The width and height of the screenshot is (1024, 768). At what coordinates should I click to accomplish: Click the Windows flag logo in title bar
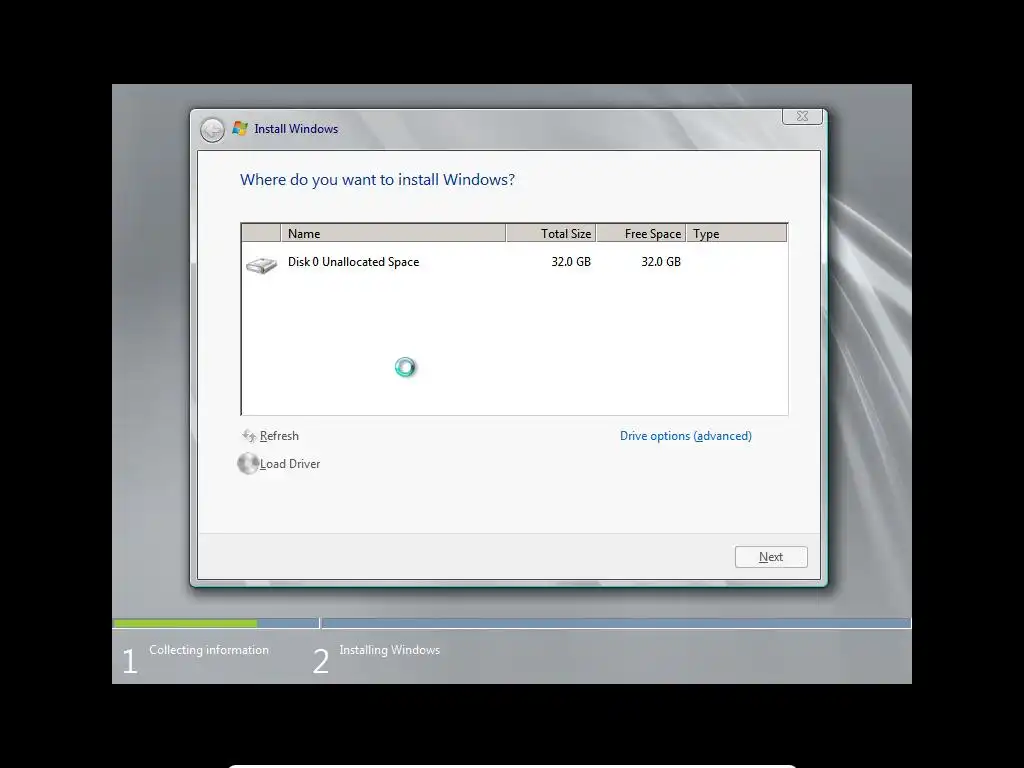240,129
